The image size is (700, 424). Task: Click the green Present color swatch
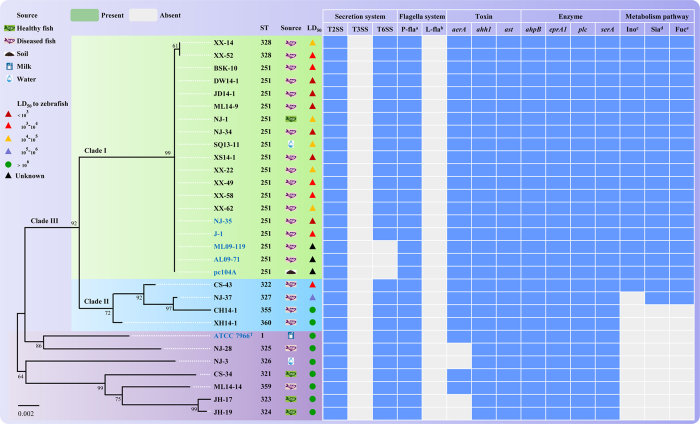click(x=84, y=15)
